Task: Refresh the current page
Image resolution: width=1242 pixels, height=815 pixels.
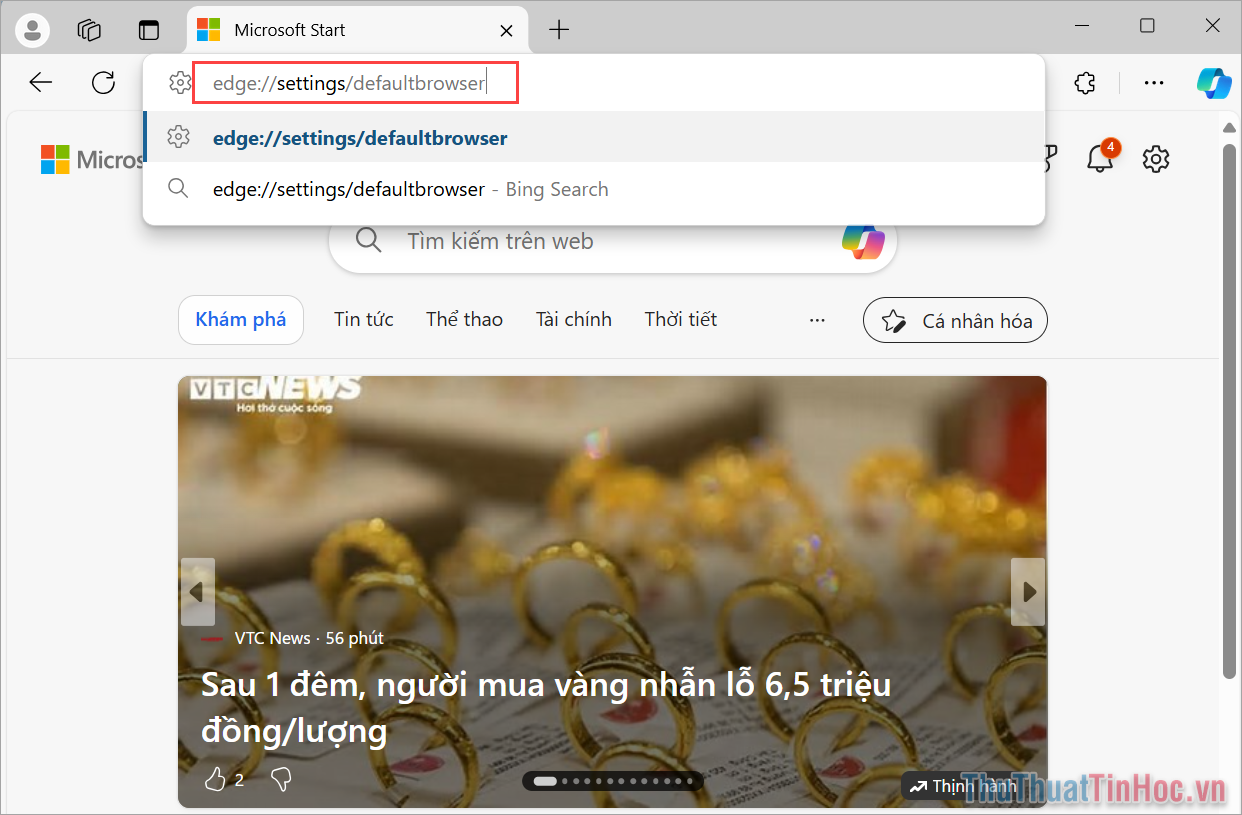Action: 103,83
